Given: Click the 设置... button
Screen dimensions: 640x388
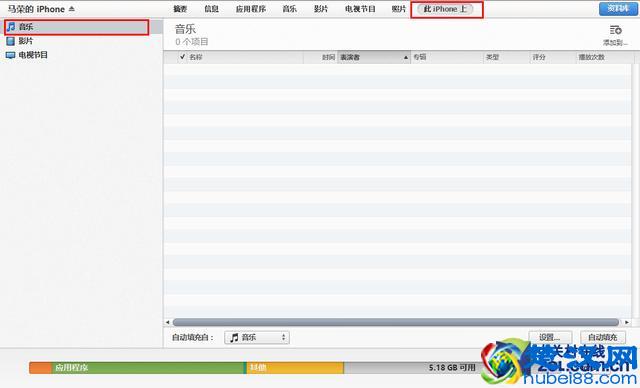Looking at the screenshot, I should 549,337.
